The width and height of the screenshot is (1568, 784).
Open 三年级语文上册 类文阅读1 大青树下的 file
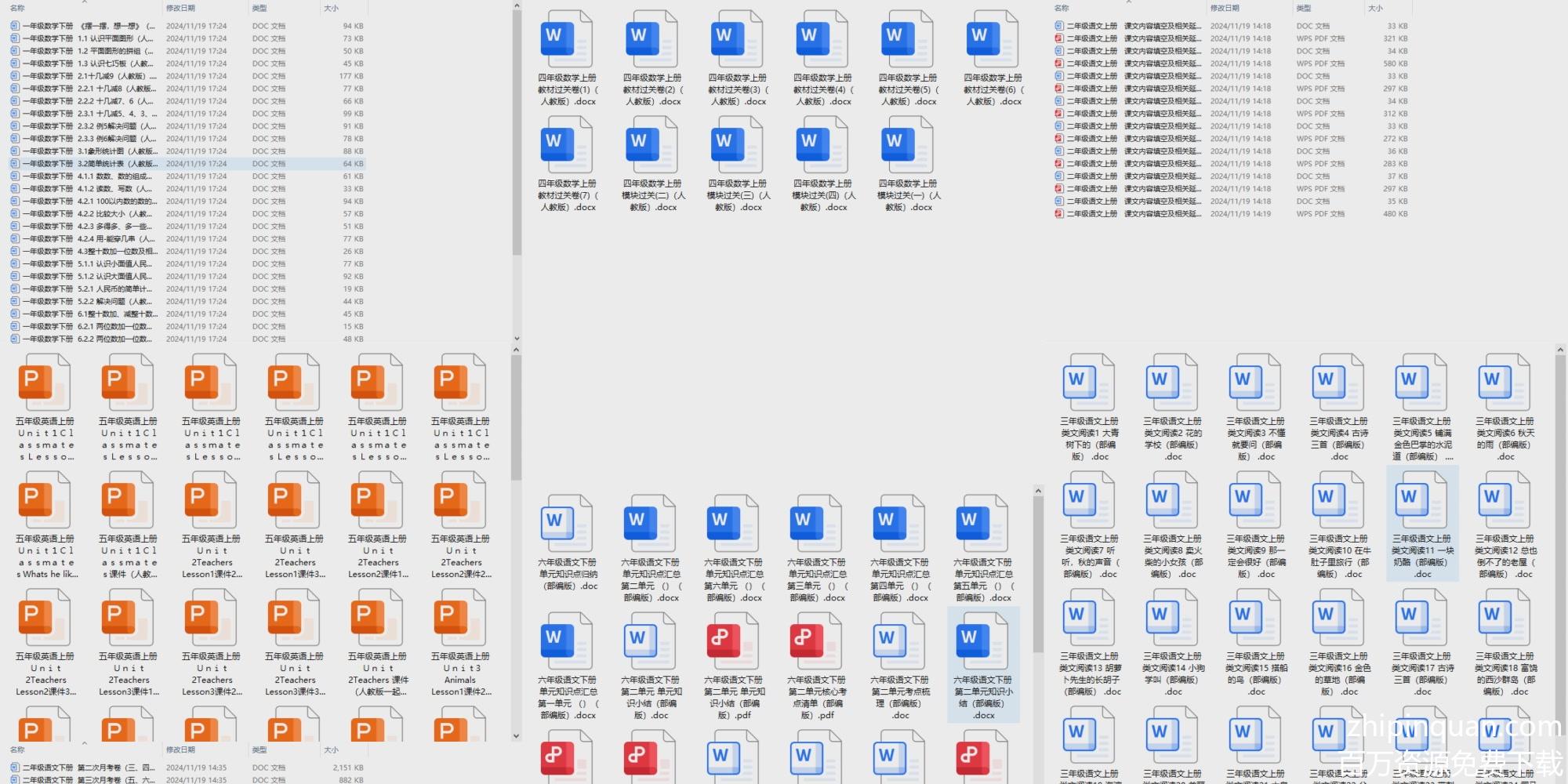click(x=1089, y=384)
